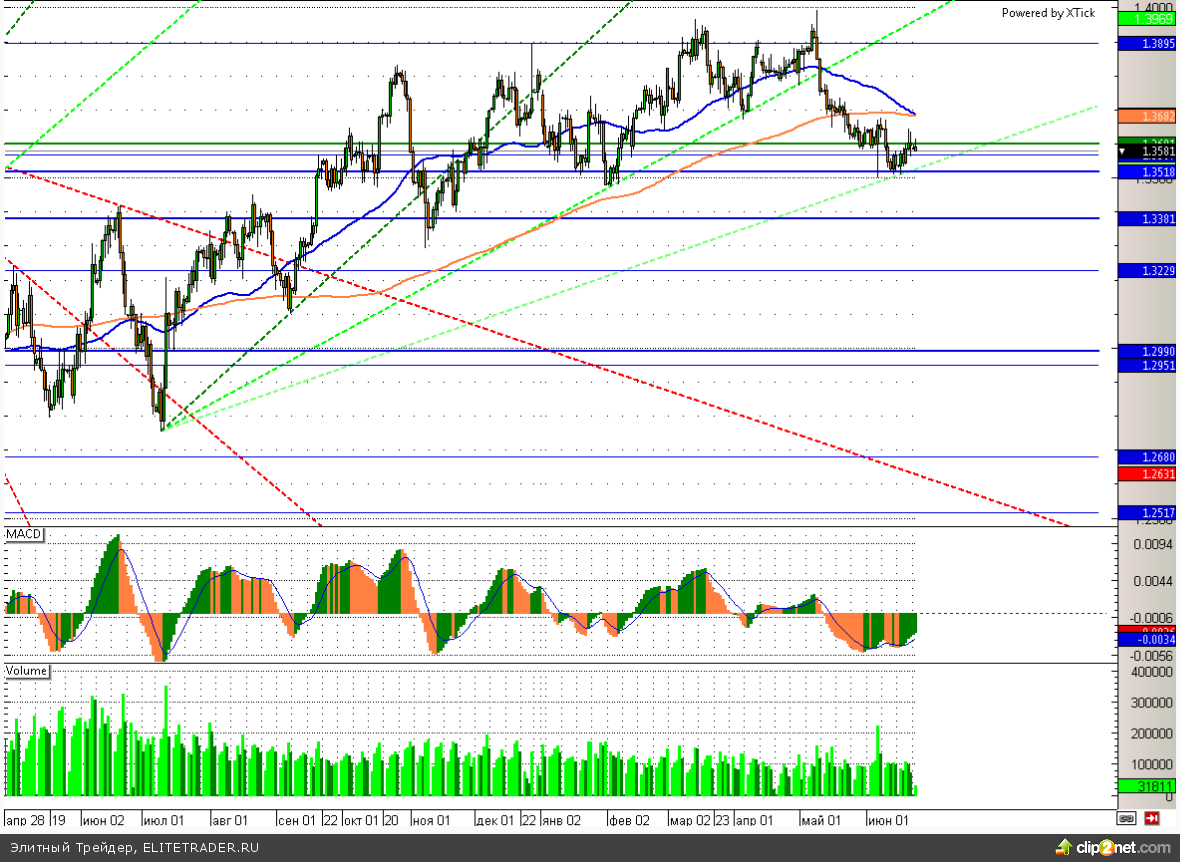Click the 'июл 01' date label
Screen dimensions: 1180x862
coord(164,820)
